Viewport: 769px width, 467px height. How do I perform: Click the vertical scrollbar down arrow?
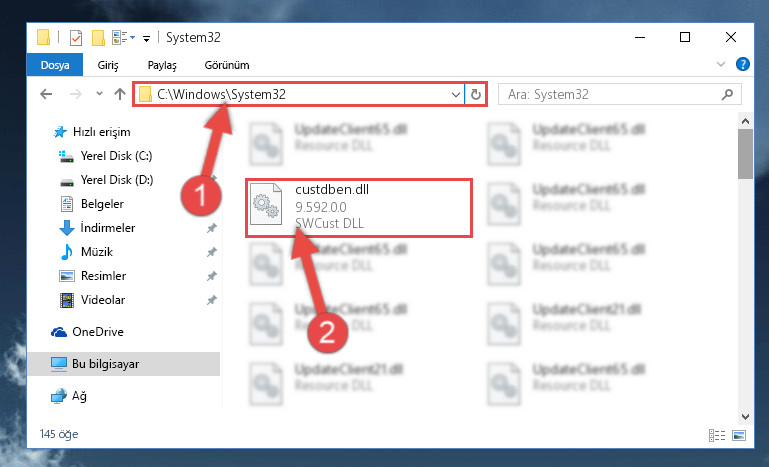(745, 417)
